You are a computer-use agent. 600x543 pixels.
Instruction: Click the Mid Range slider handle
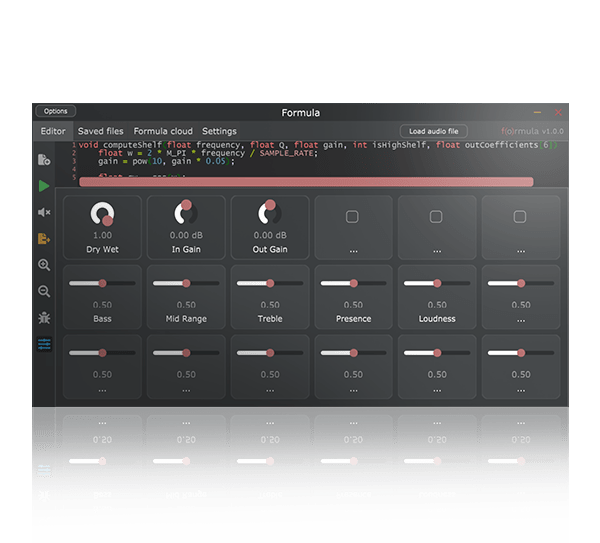(x=186, y=284)
